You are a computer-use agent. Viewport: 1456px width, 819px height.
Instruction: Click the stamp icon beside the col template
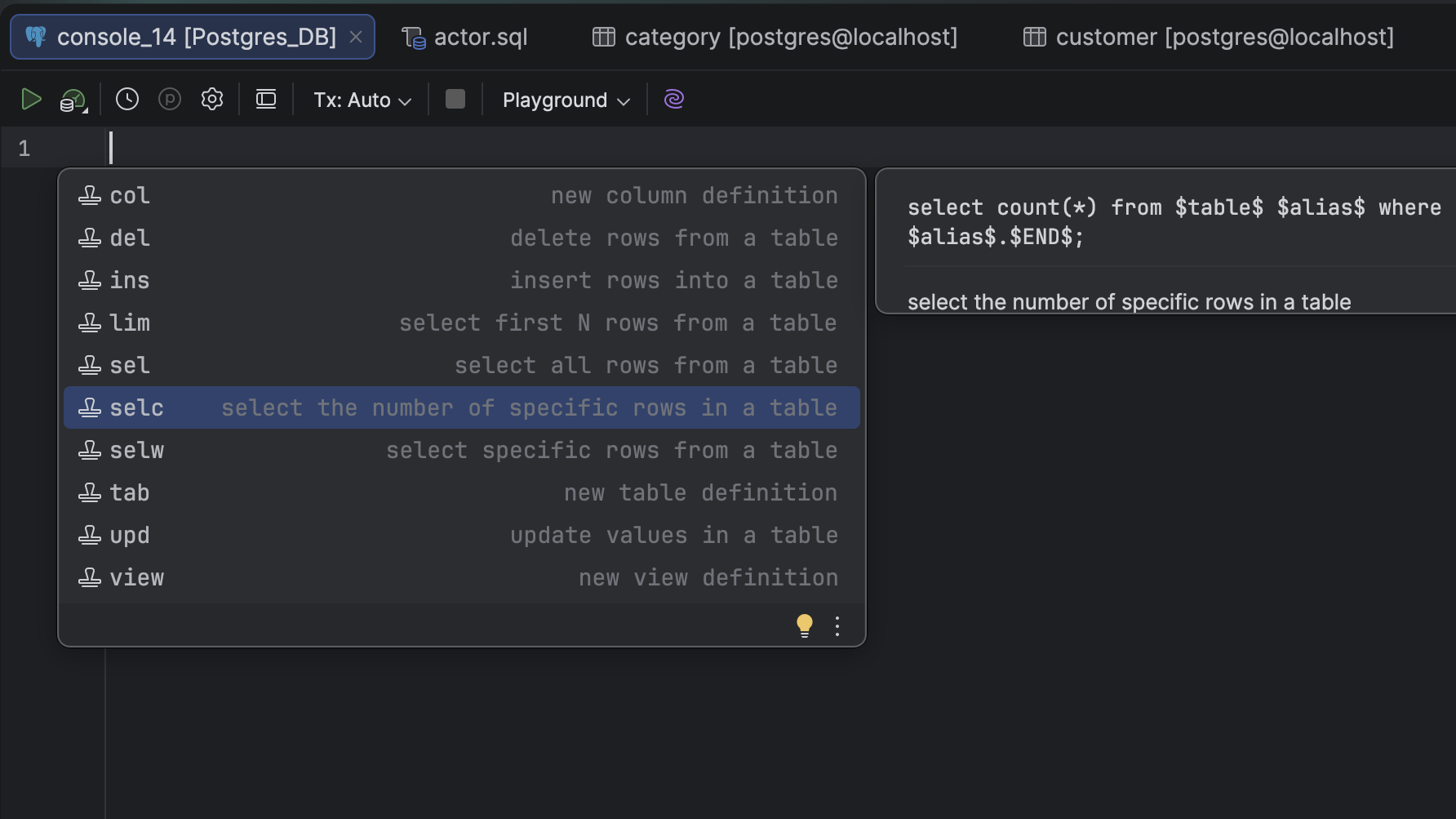click(x=90, y=196)
